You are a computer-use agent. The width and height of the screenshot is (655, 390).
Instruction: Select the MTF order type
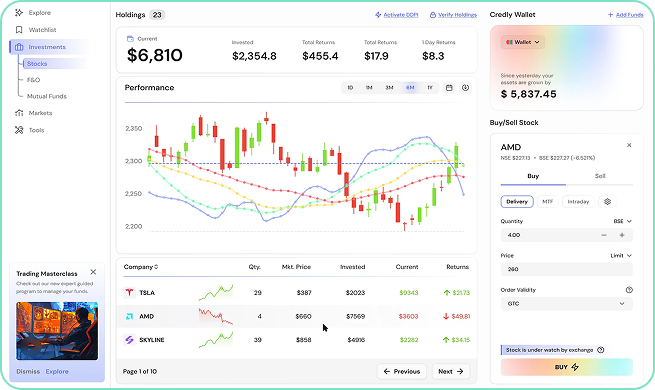coord(548,202)
